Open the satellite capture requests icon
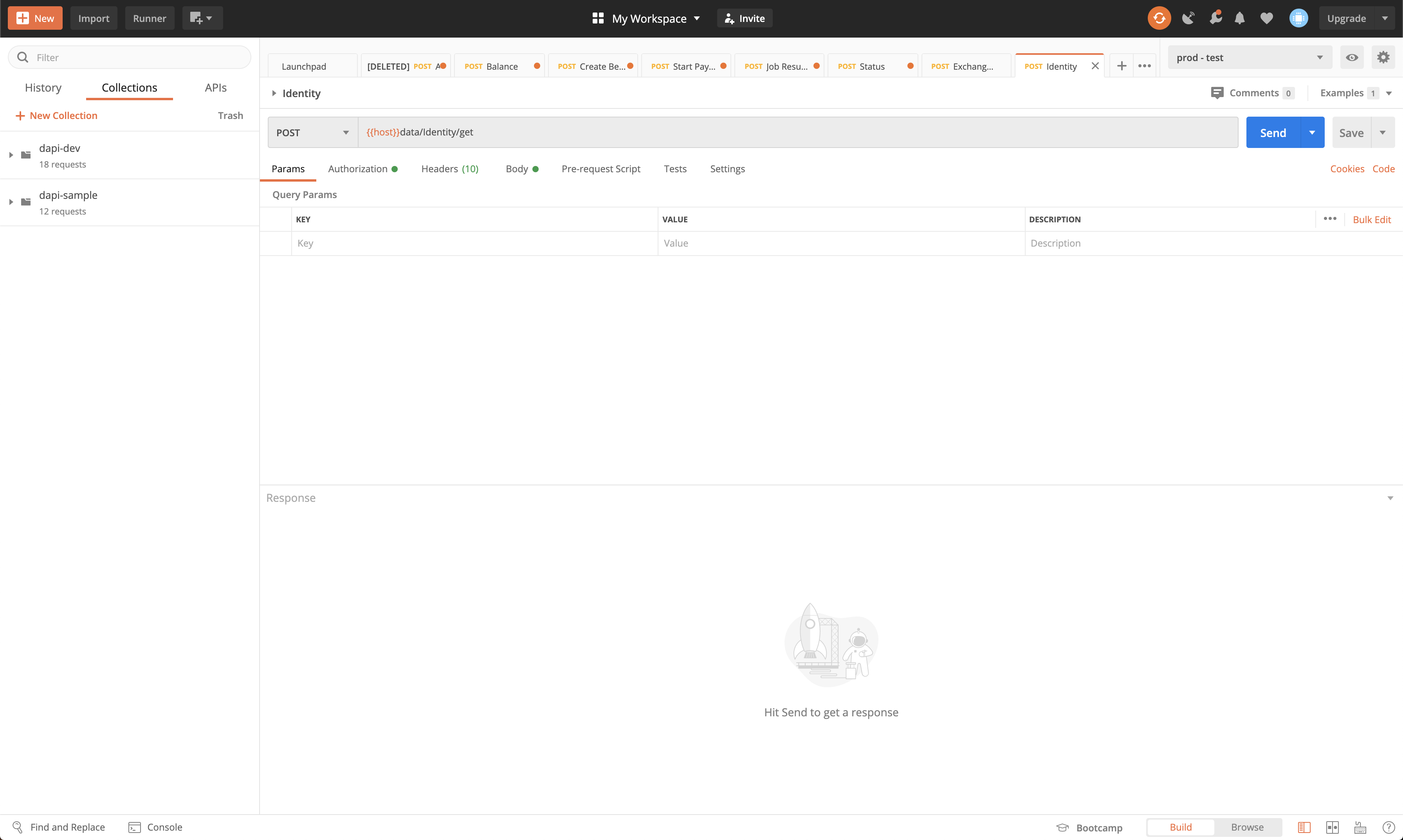The image size is (1403, 840). 1188,18
